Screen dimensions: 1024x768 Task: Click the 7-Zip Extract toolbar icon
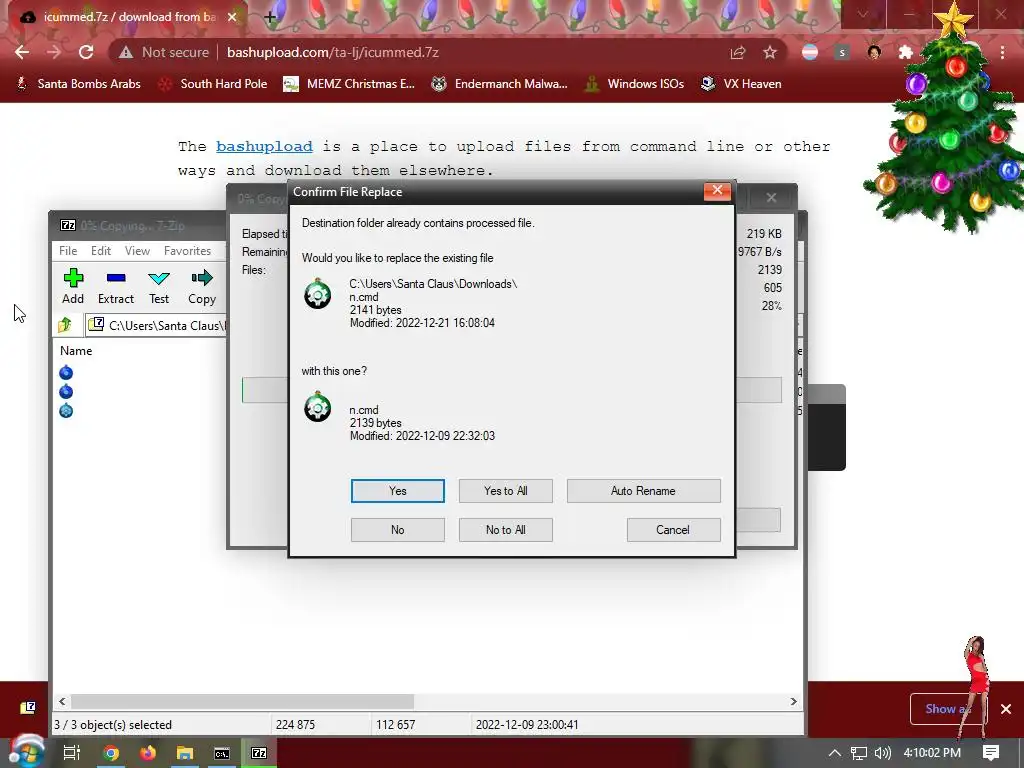(116, 287)
